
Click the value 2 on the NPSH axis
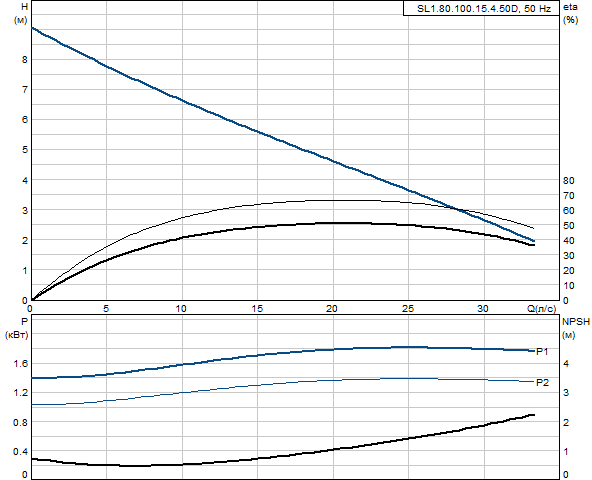click(566, 422)
